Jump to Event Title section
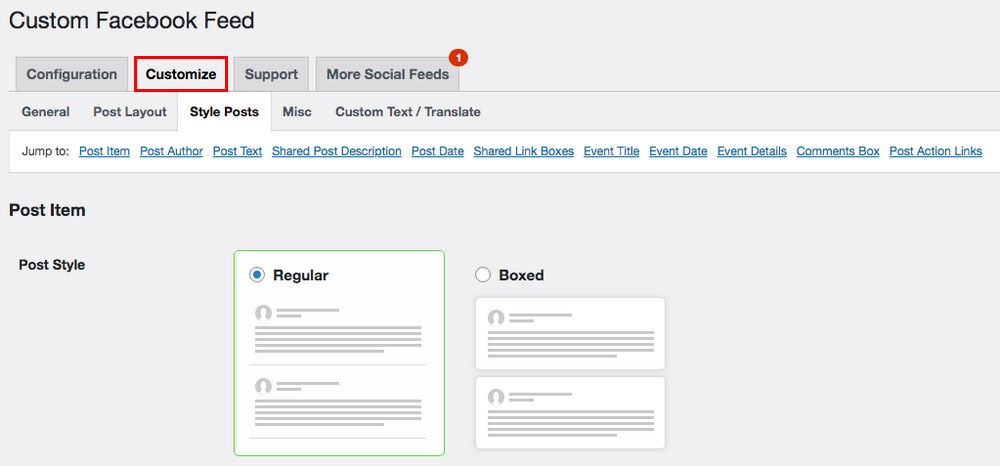The image size is (1000, 466). tap(612, 151)
